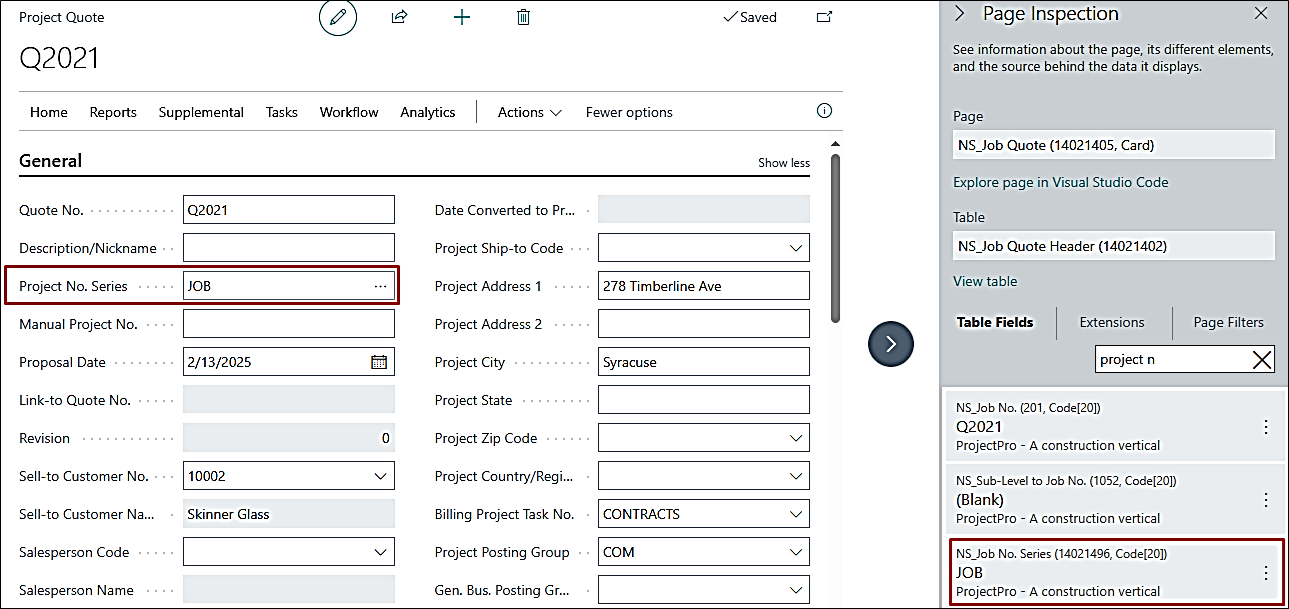Click the share icon
Image resolution: width=1289 pixels, height=609 pixels.
pyautogui.click(x=399, y=17)
